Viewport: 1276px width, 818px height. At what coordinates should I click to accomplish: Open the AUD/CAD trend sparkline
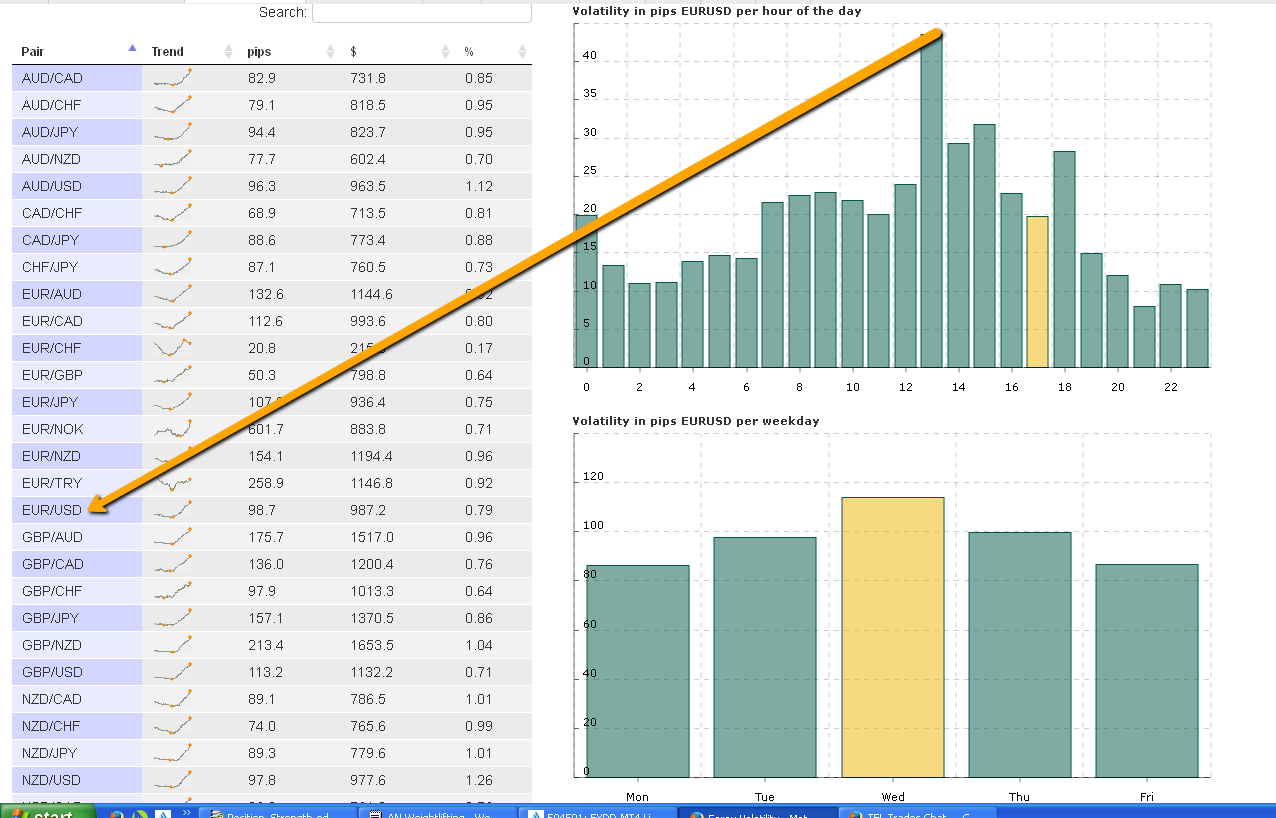click(172, 78)
